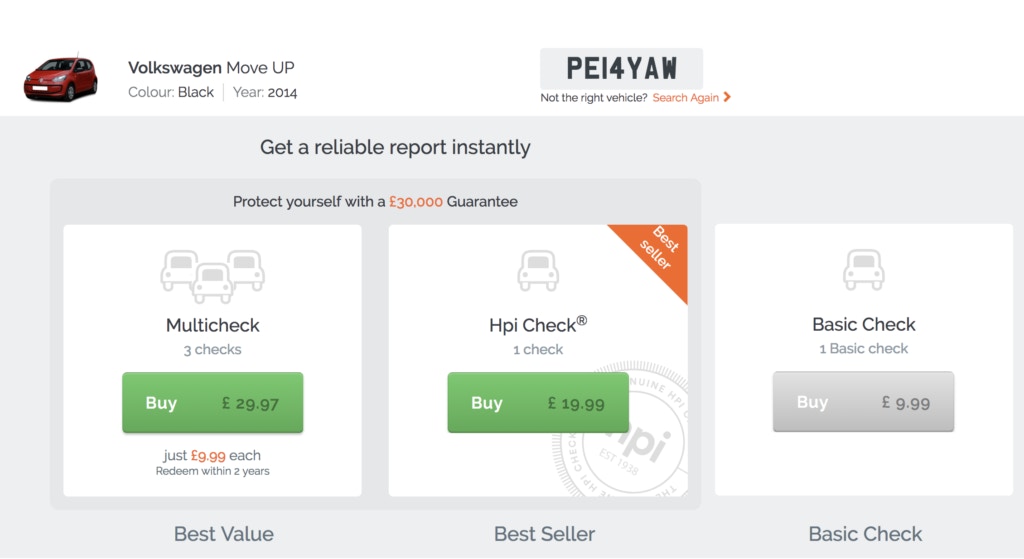Click the Multicheck package title
Screen dimensions: 1024x559
click(x=212, y=325)
